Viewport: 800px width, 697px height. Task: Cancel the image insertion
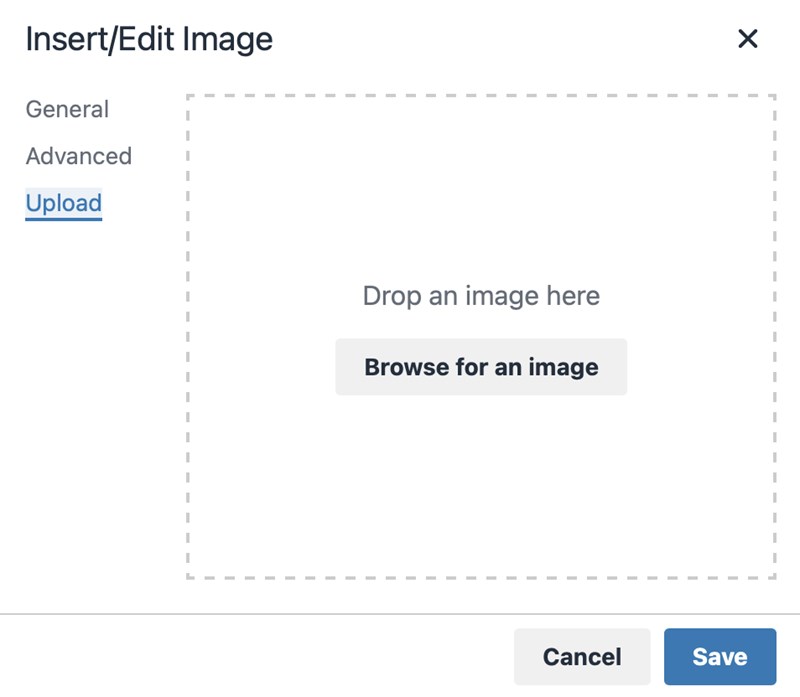tap(582, 657)
